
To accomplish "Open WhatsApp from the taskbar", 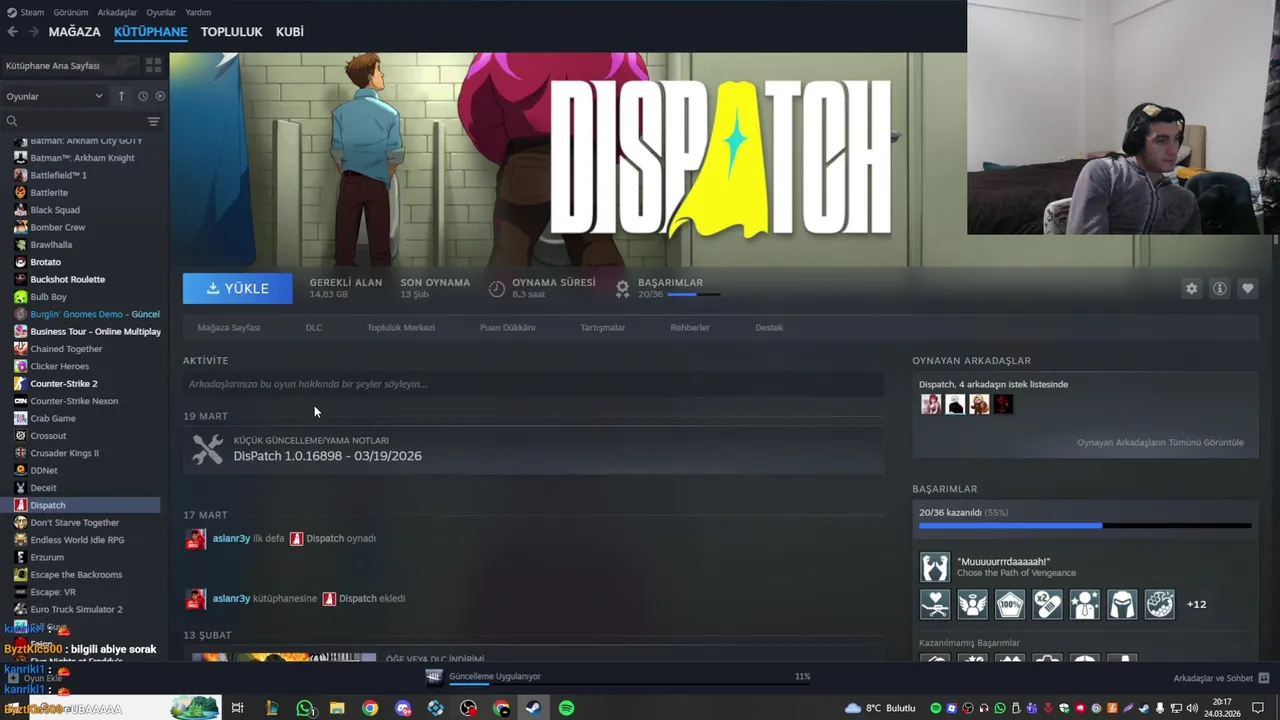I will coord(305,708).
